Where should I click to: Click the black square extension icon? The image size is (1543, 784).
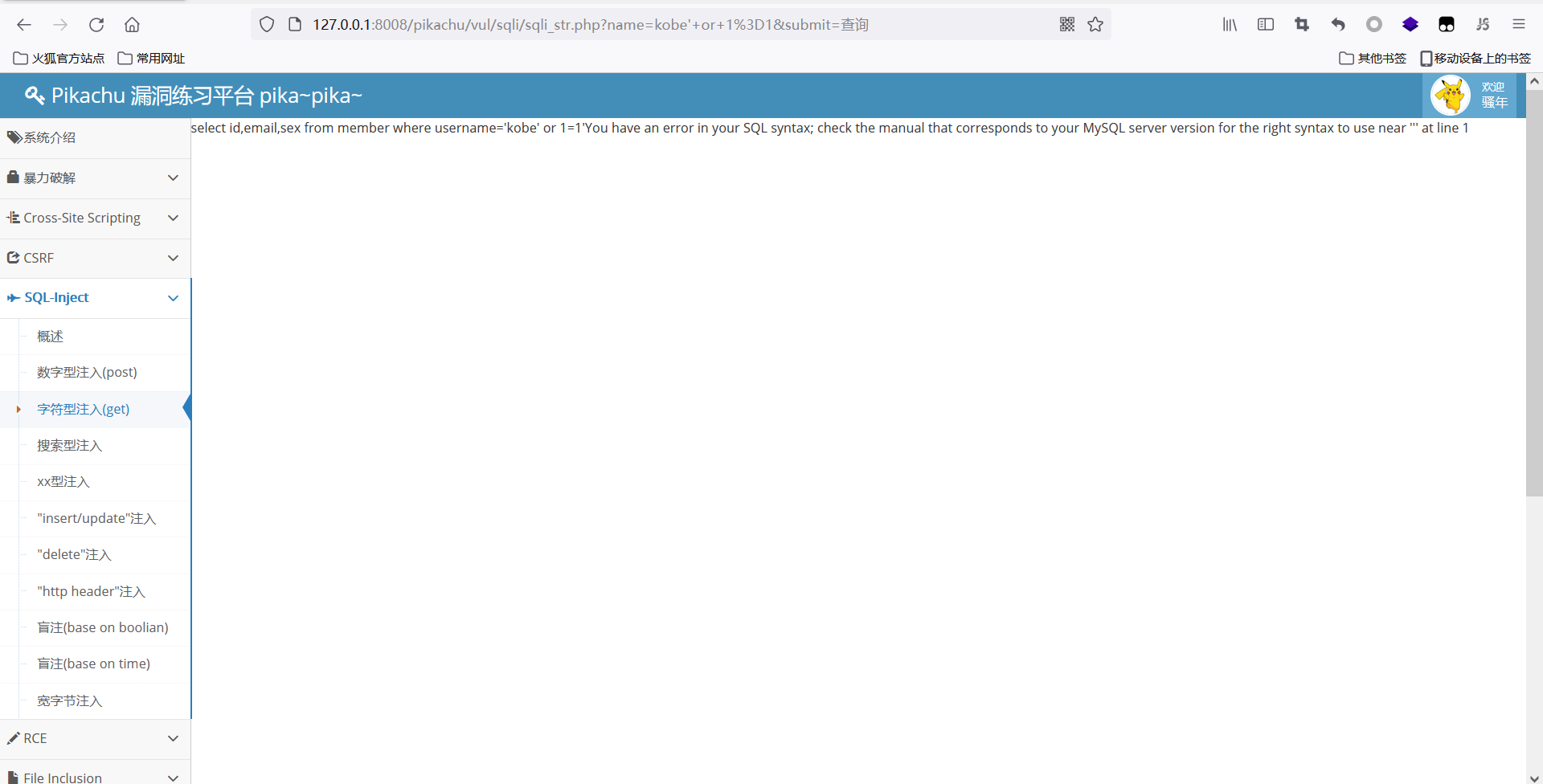tap(1447, 25)
